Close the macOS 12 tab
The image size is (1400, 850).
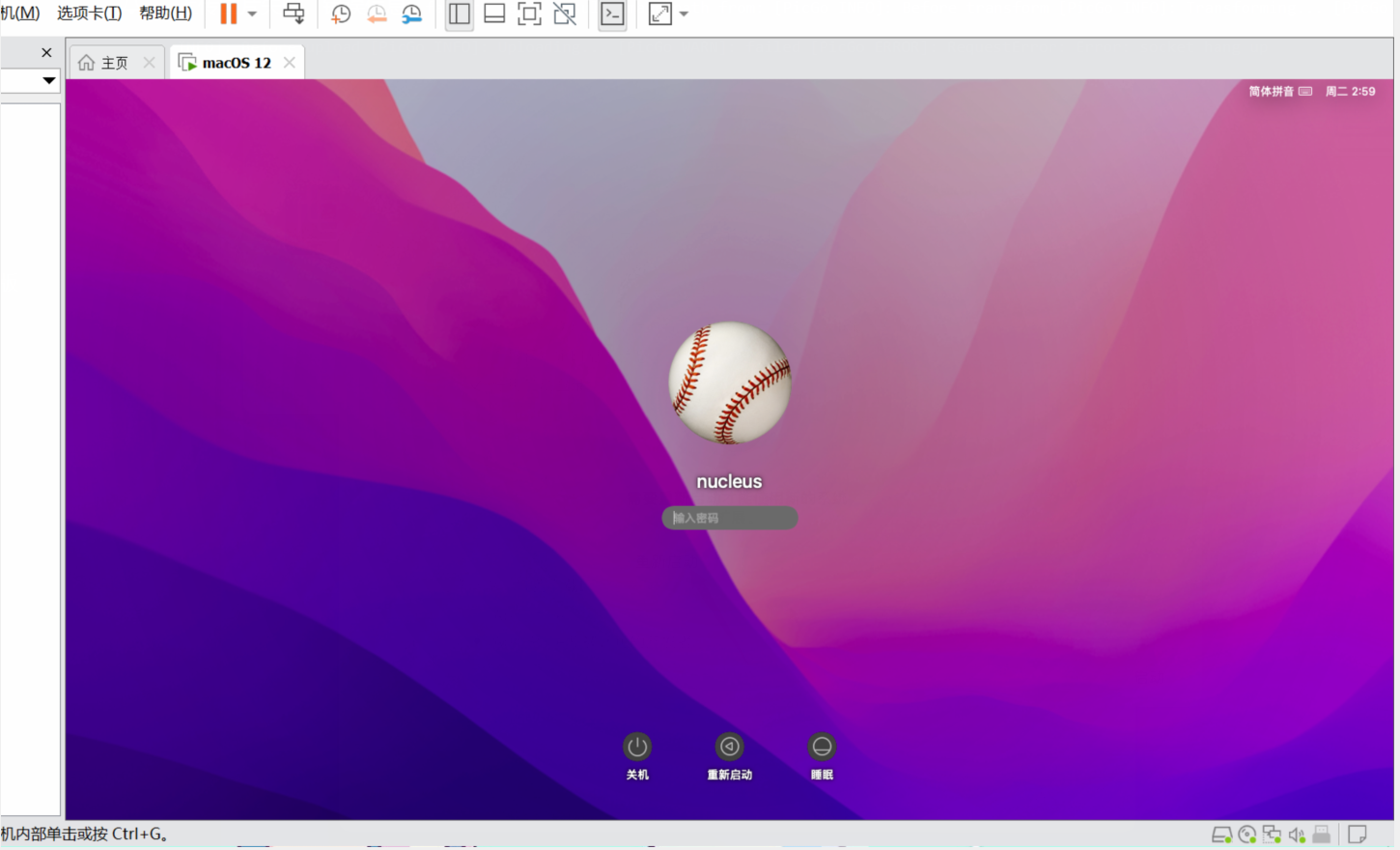pyautogui.click(x=290, y=63)
